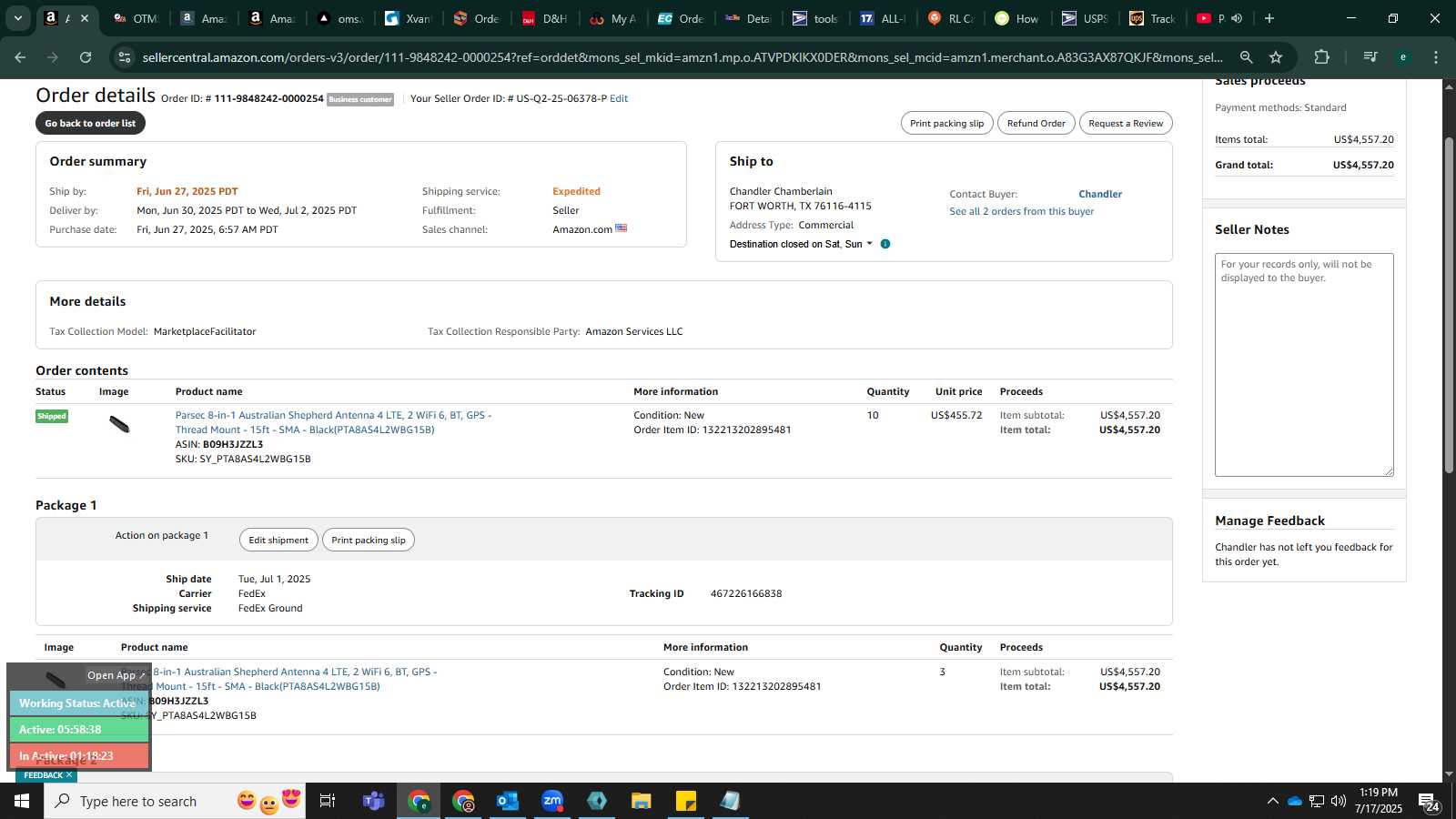Open a new browser tab
This screenshot has height=819, width=1456.
coord(1269,18)
